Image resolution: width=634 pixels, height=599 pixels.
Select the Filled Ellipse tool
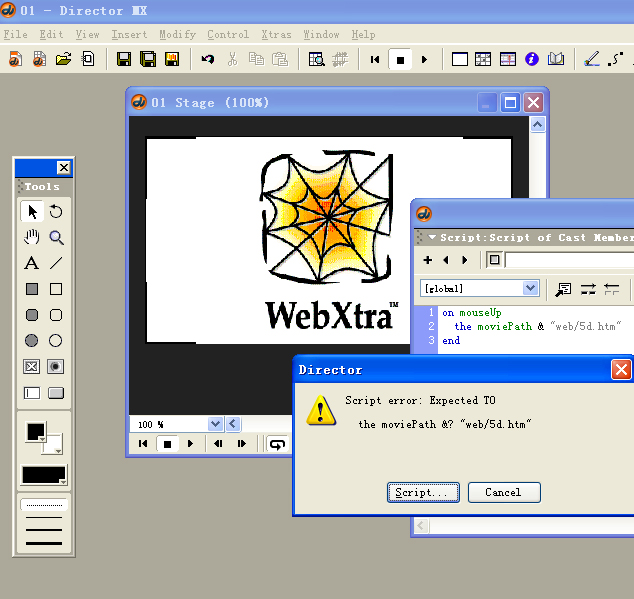coord(32,341)
